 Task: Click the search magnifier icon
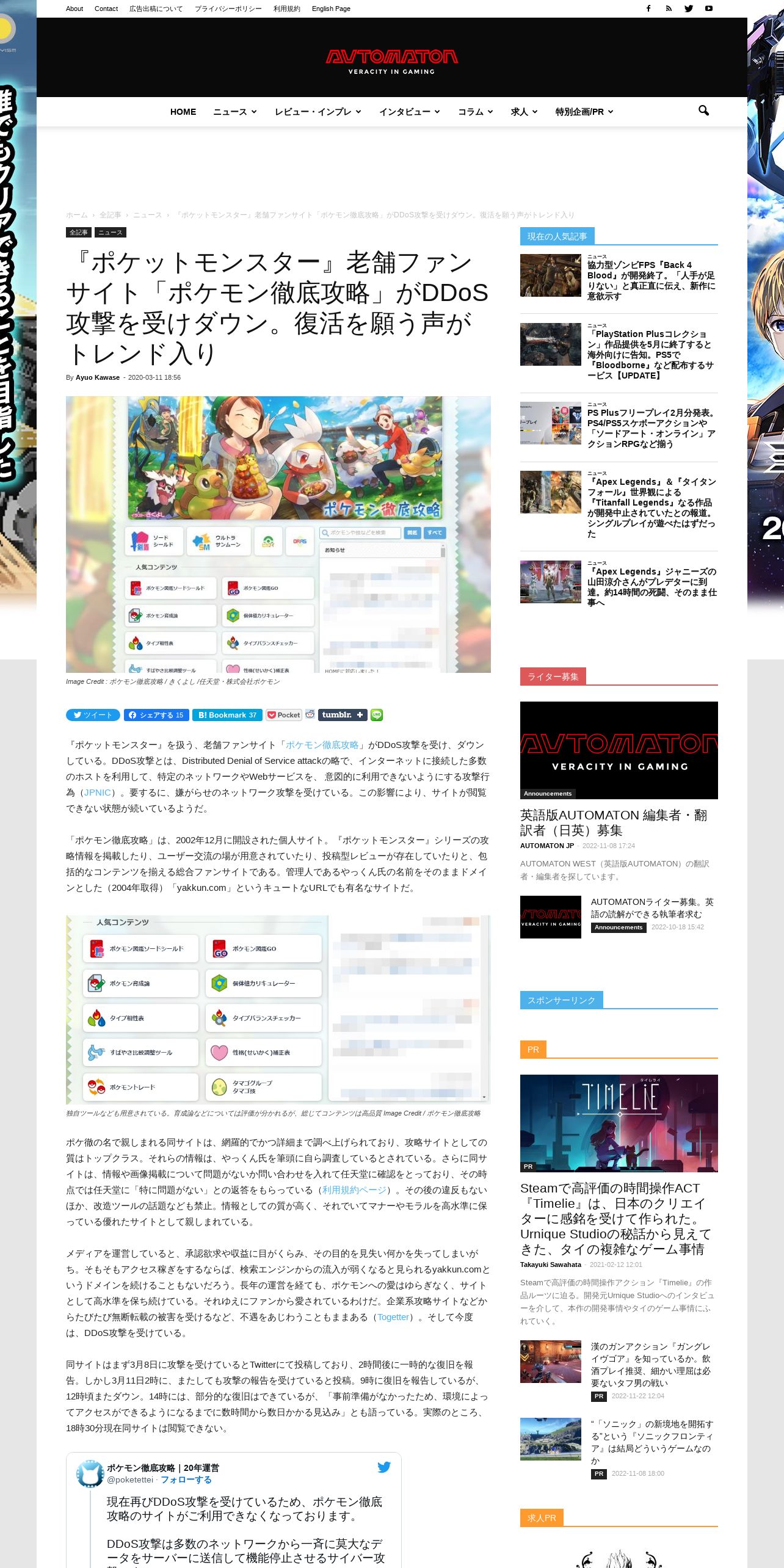[703, 111]
